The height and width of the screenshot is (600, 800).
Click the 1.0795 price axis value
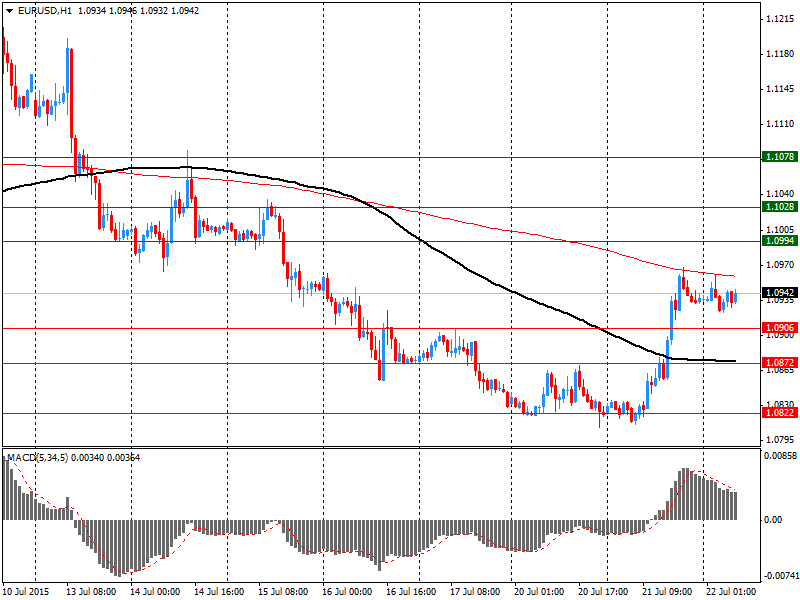pyautogui.click(x=780, y=439)
